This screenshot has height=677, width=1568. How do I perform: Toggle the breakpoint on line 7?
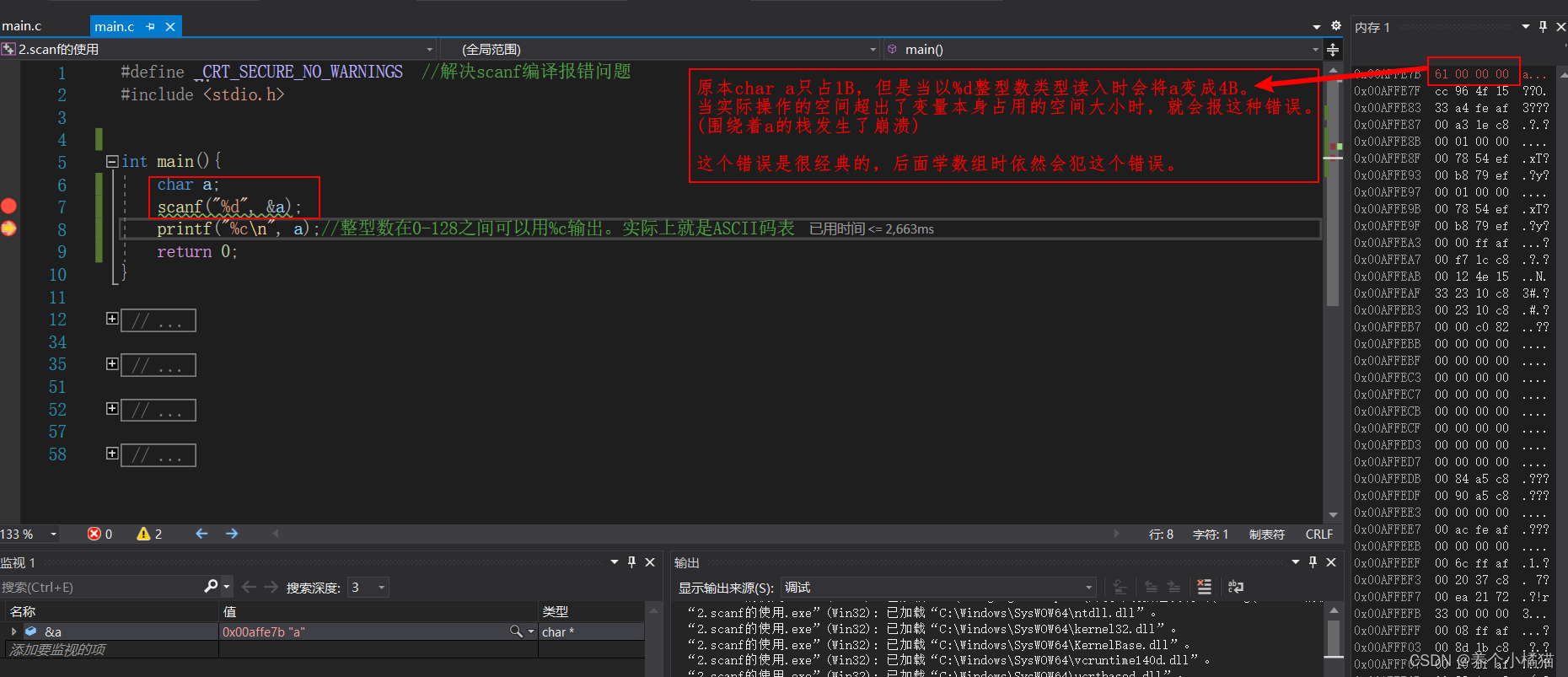point(8,206)
